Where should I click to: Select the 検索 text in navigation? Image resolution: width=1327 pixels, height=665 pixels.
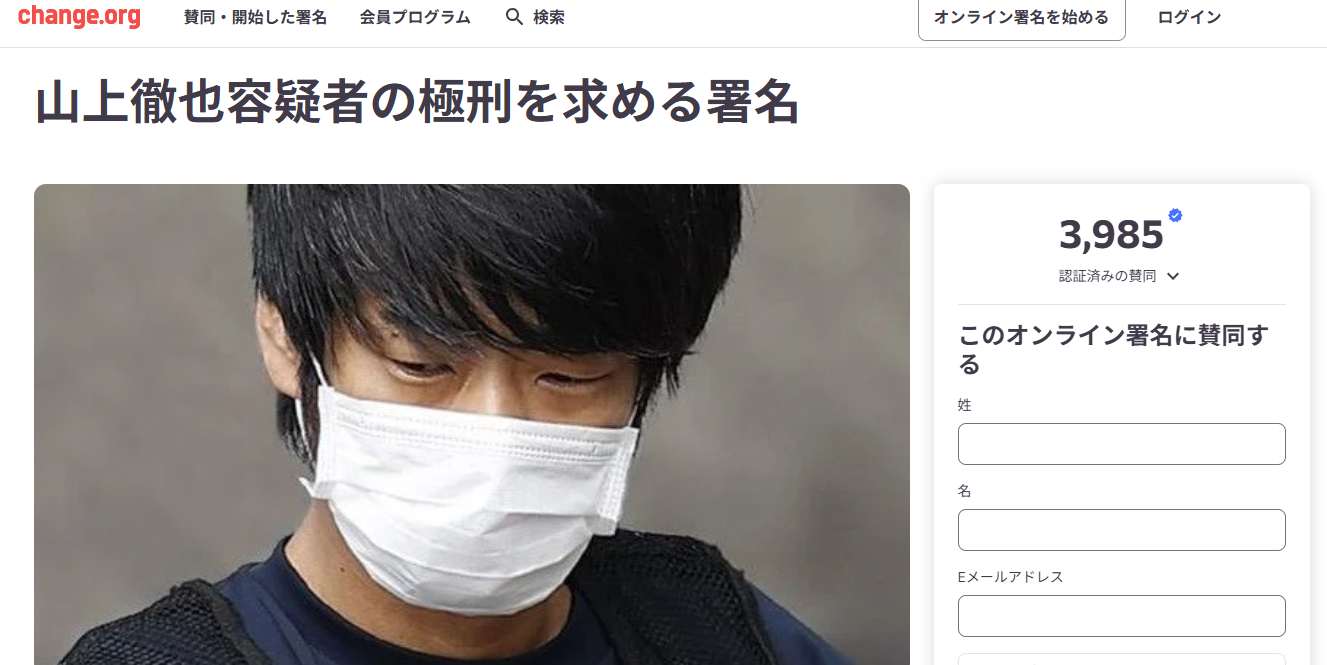[549, 17]
